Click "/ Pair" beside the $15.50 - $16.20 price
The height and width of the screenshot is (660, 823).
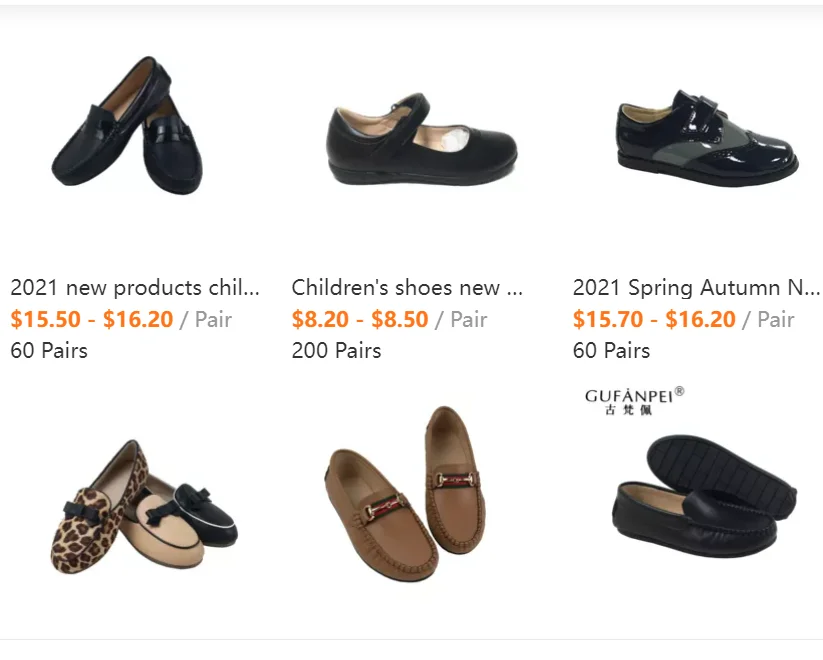pos(206,320)
